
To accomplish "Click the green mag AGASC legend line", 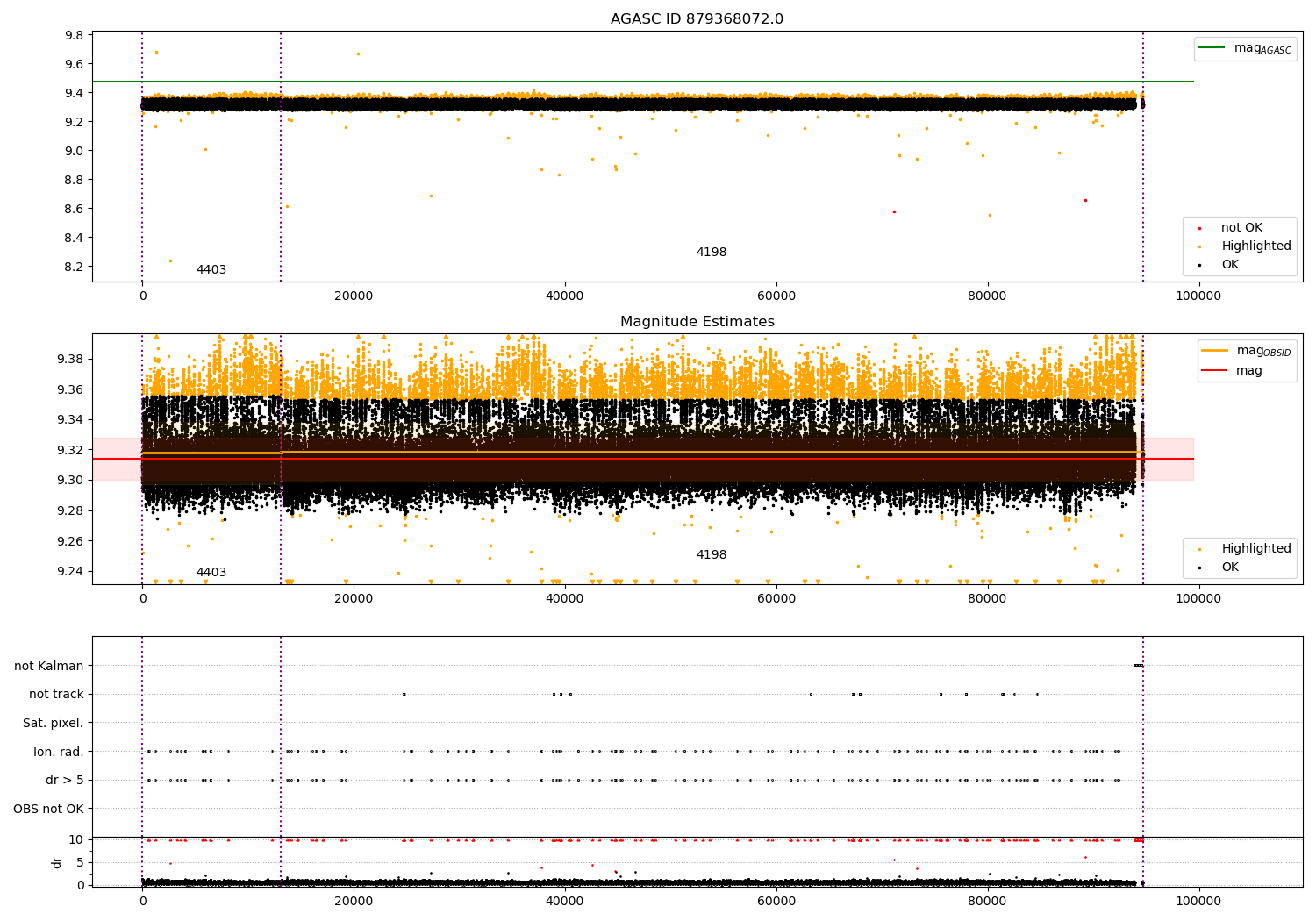I will coord(1213,48).
